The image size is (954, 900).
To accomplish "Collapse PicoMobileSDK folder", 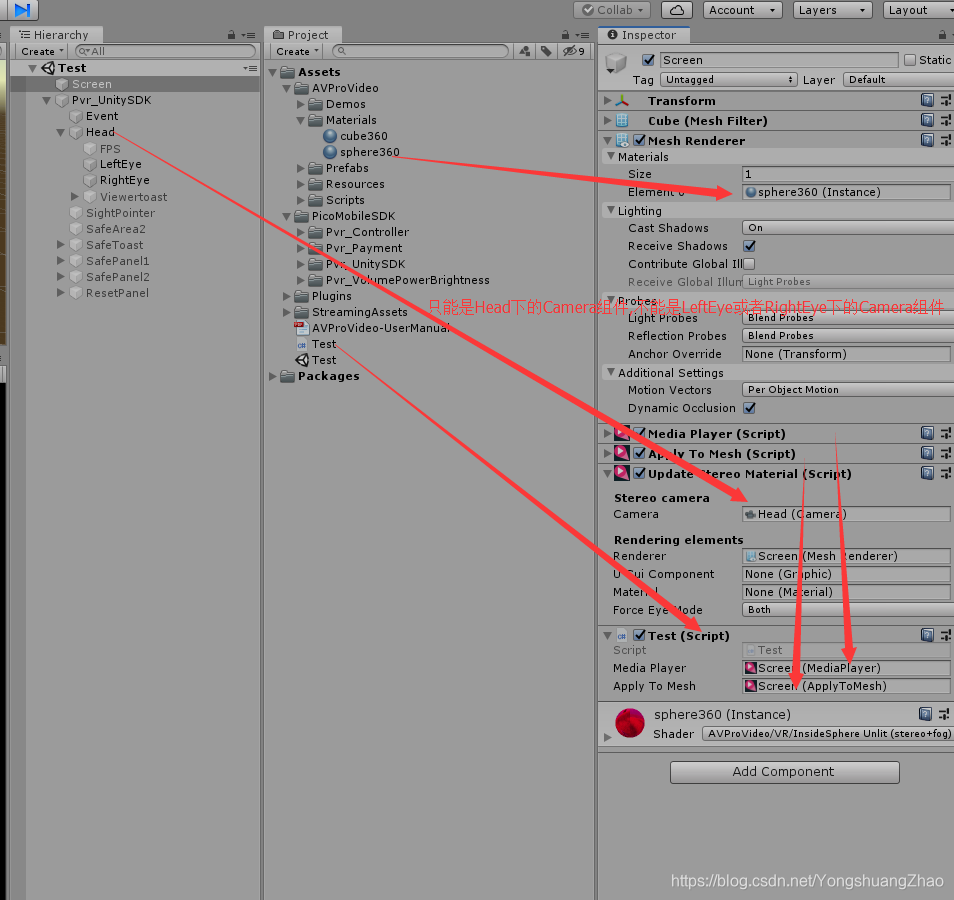I will [x=287, y=216].
